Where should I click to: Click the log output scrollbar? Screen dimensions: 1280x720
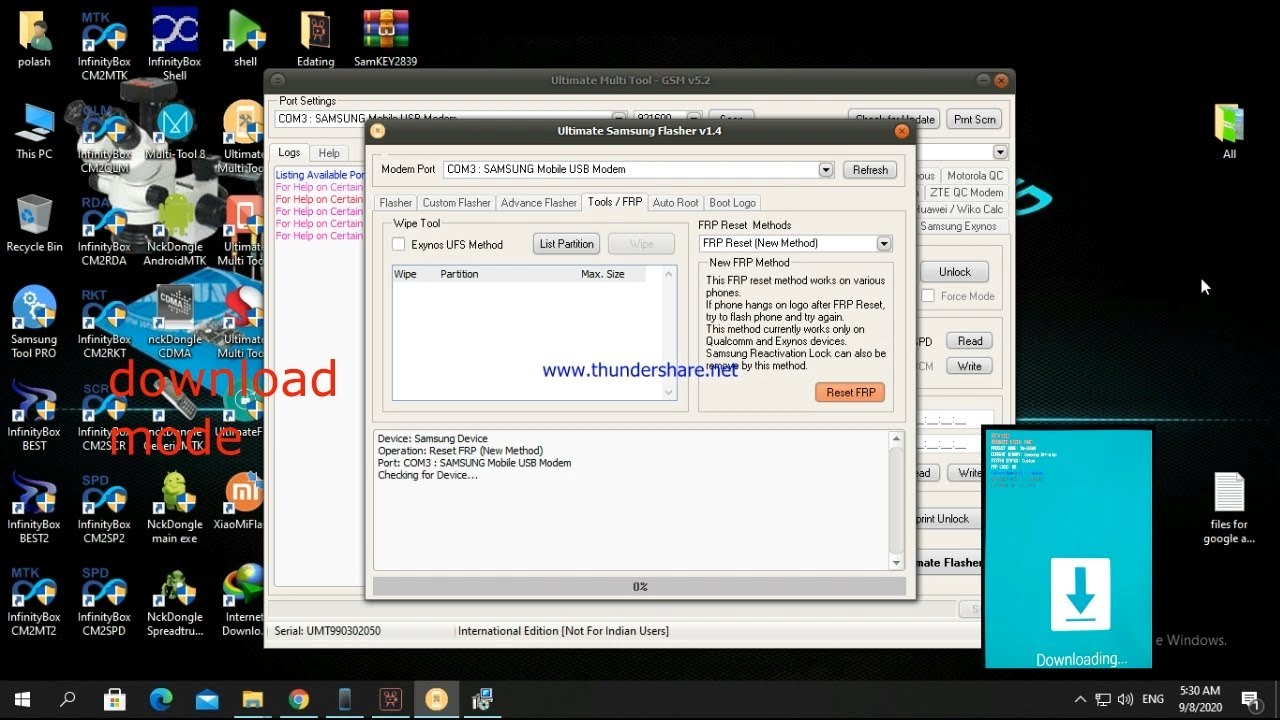point(897,500)
